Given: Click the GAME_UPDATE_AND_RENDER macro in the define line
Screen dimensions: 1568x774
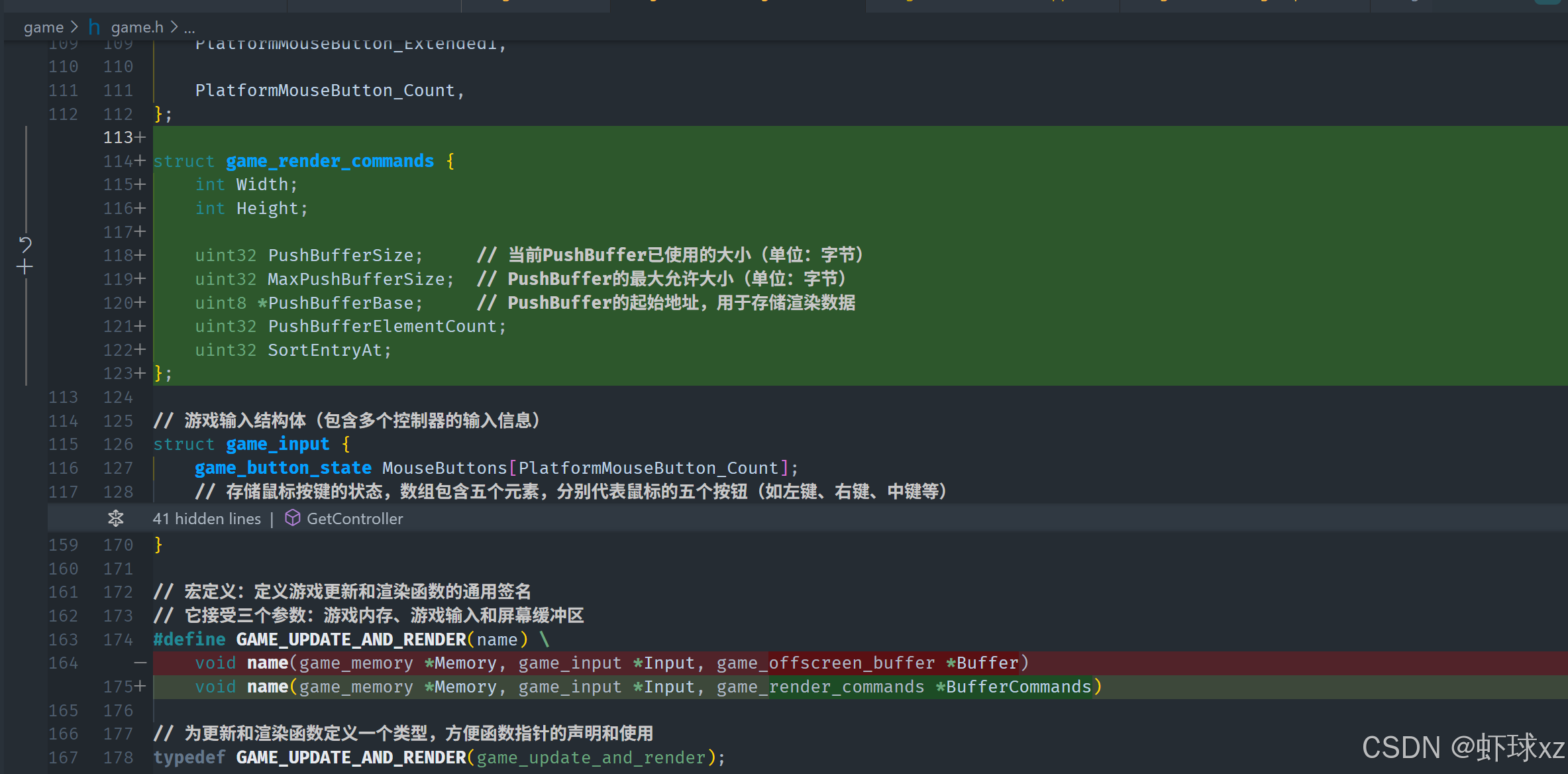Looking at the screenshot, I should pos(350,639).
